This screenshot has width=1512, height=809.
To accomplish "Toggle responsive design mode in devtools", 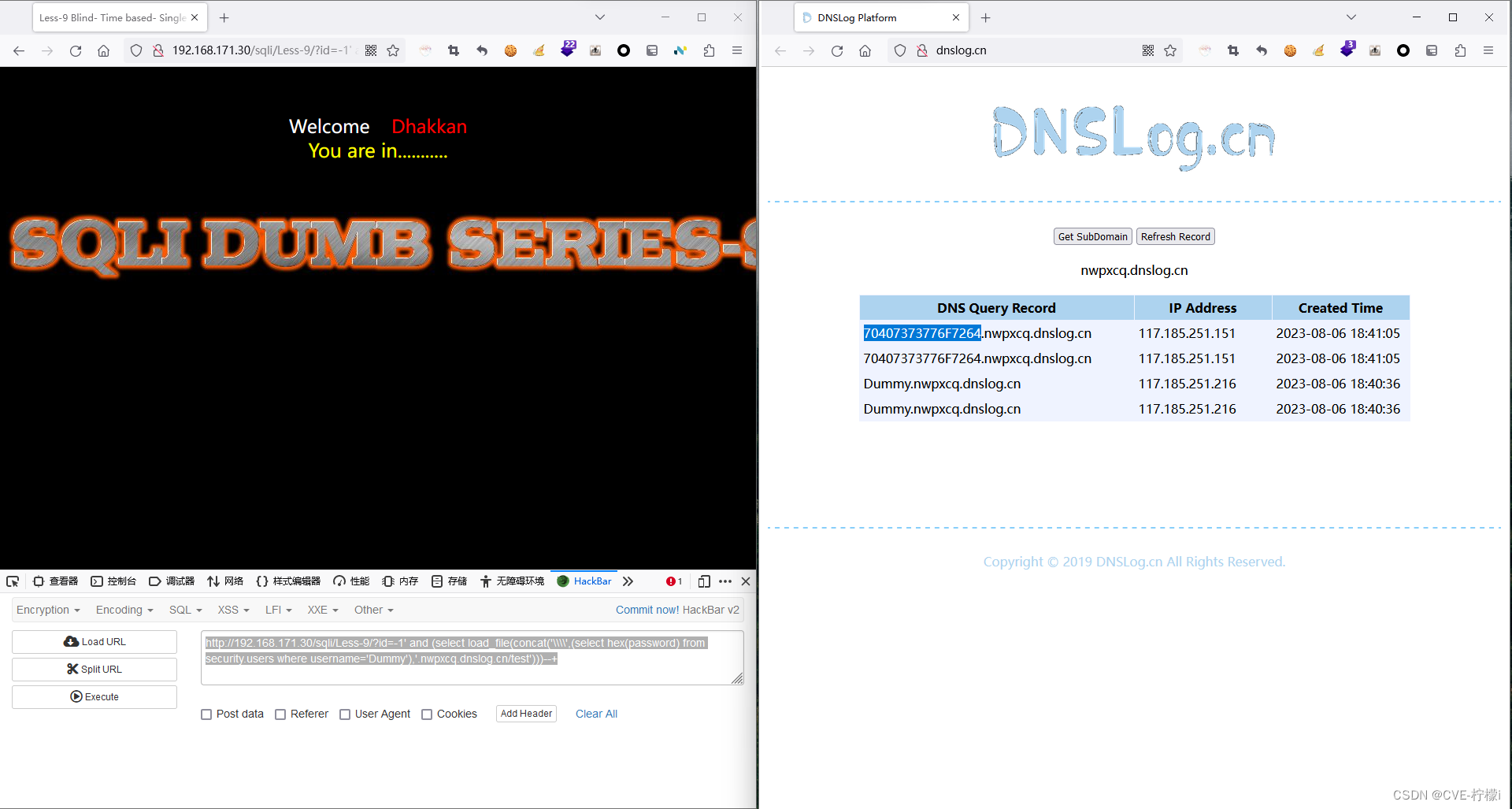I will [704, 581].
